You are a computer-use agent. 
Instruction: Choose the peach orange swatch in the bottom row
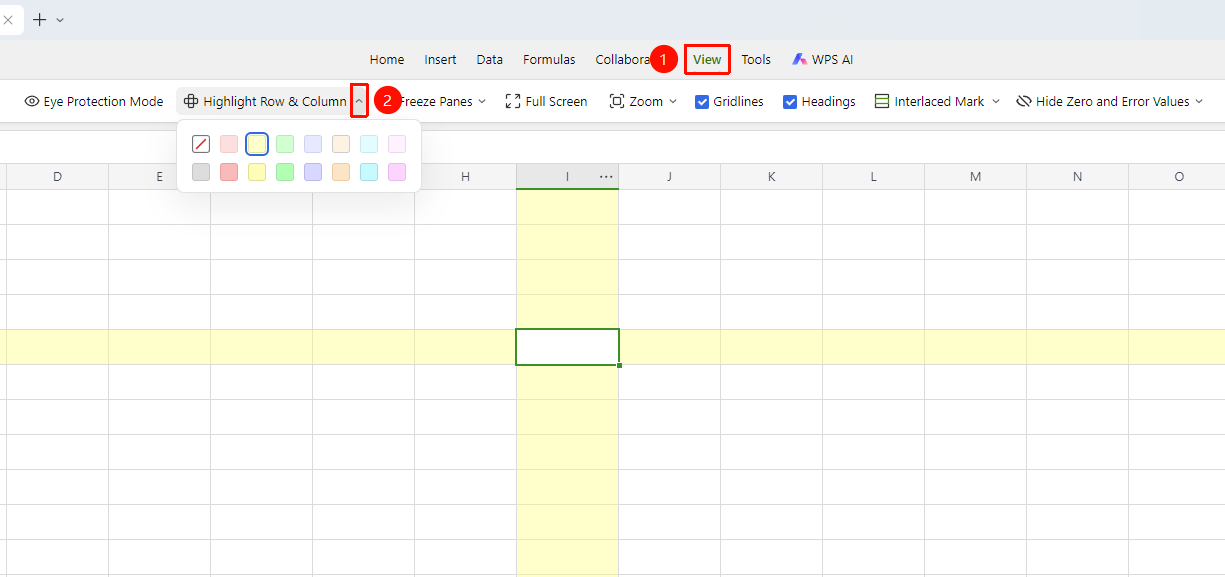pos(341,172)
